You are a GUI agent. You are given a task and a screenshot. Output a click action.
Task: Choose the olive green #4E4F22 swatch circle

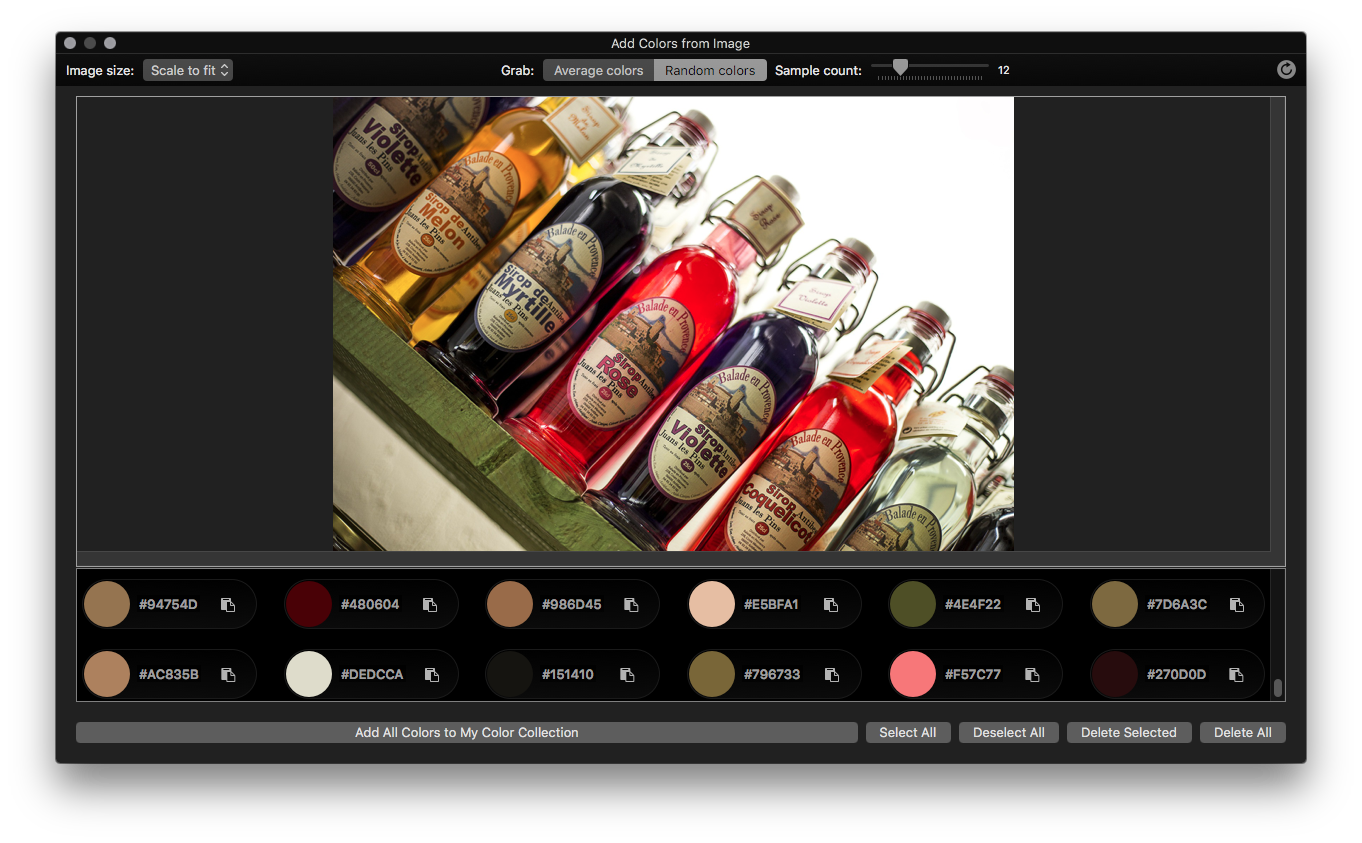click(x=913, y=604)
